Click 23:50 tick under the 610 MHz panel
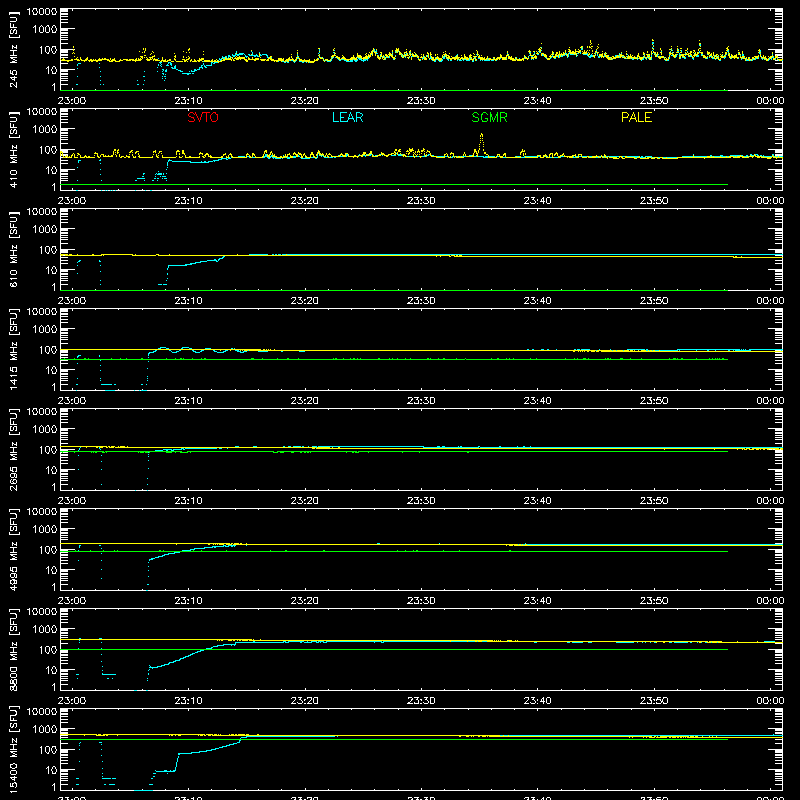 coord(654,301)
